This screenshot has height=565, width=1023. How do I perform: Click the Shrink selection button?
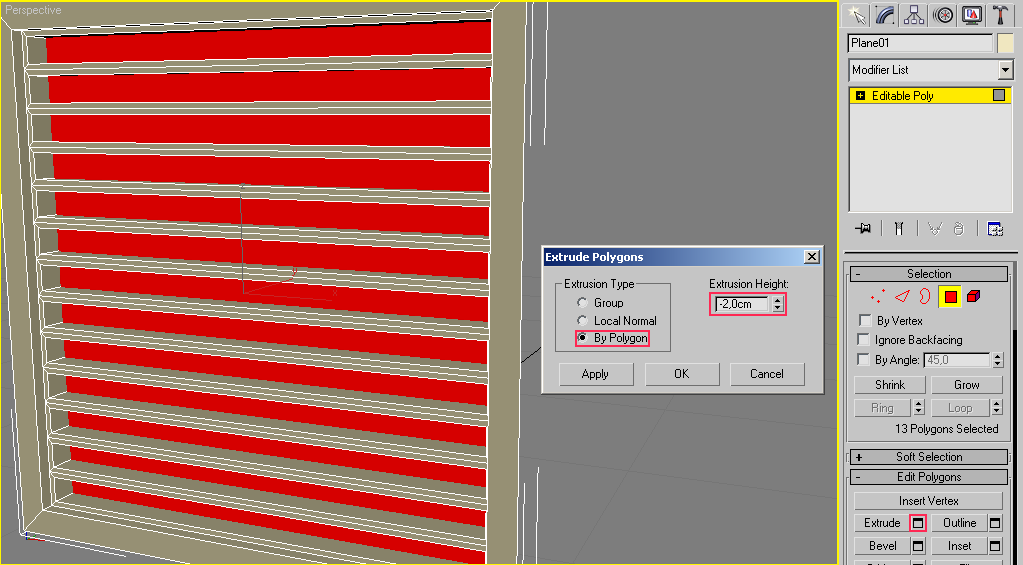pos(890,385)
